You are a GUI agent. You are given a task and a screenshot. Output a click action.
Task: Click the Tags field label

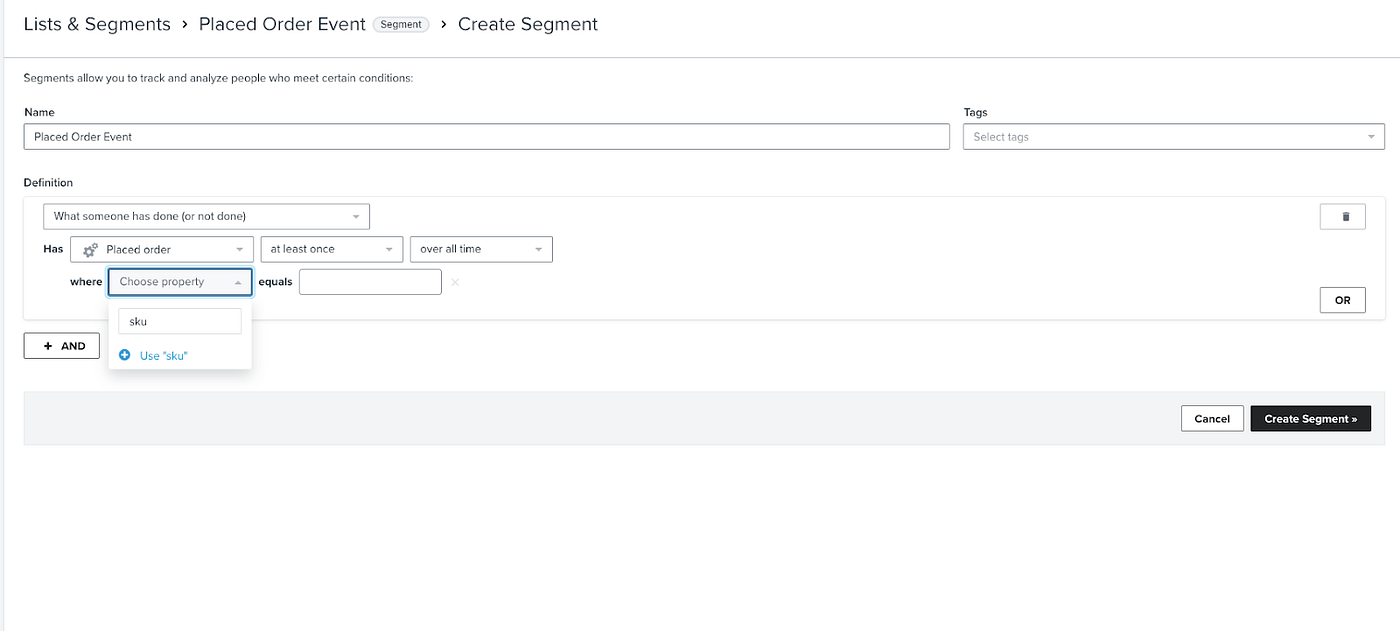pos(975,113)
